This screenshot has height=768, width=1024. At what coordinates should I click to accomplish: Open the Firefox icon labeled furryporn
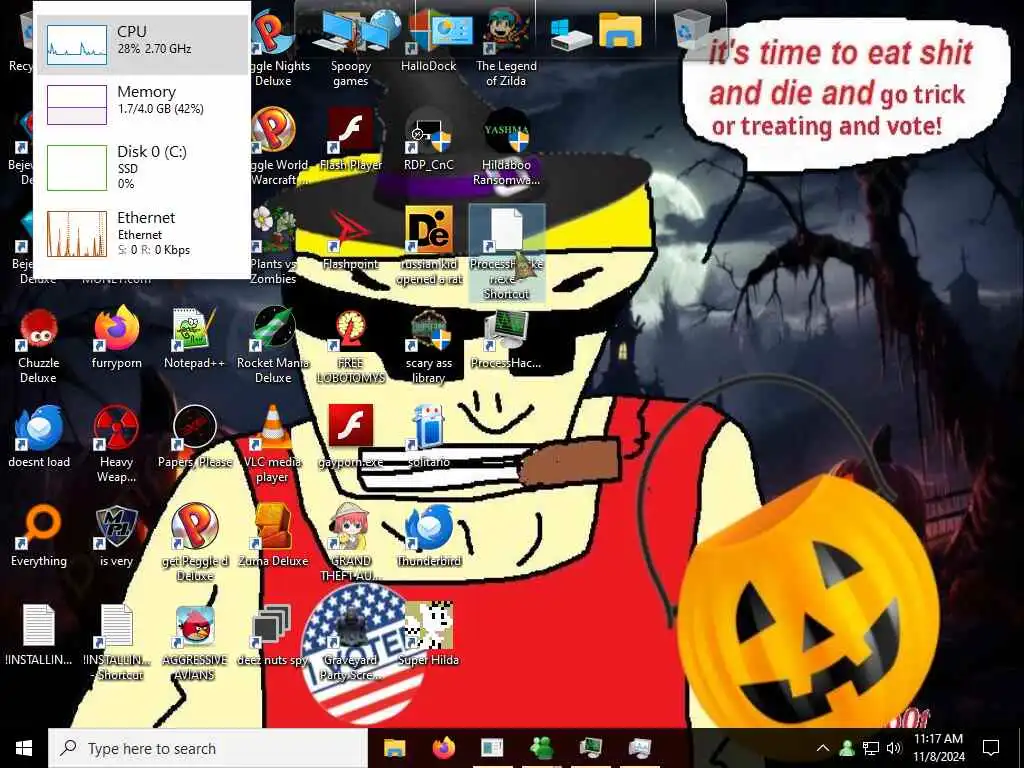117,338
